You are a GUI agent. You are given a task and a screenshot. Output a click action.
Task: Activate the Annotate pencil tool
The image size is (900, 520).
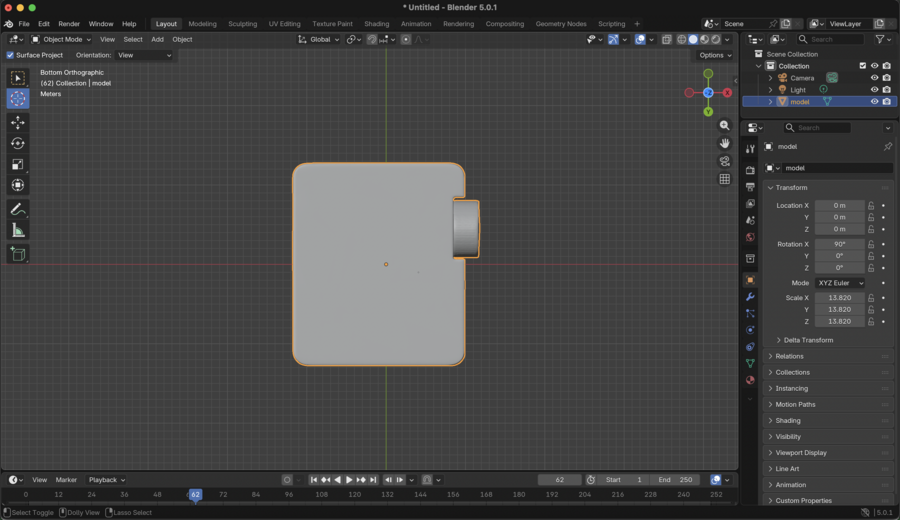click(18, 209)
